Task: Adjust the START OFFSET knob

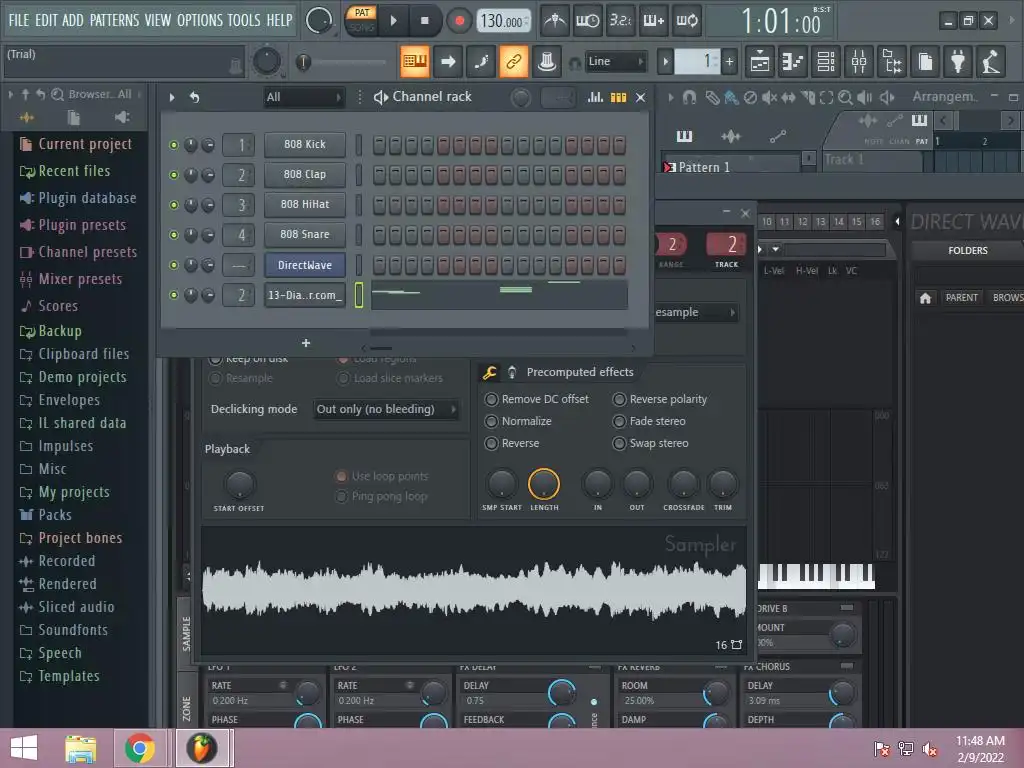Action: [x=240, y=485]
